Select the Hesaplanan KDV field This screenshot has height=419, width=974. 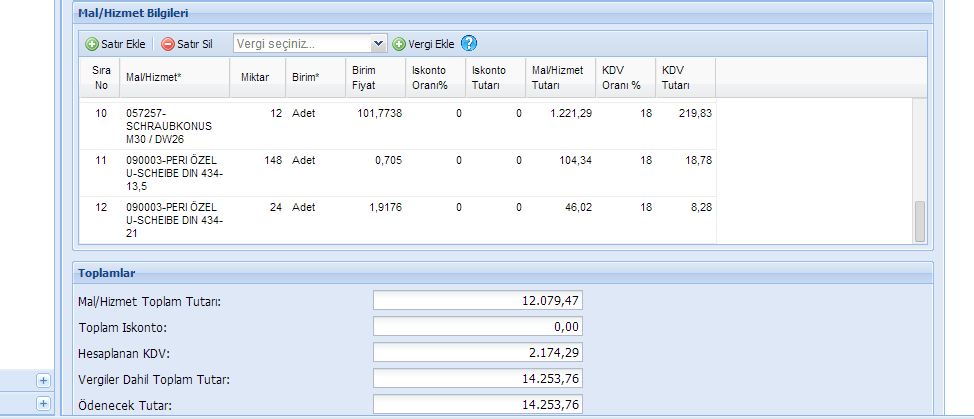[477, 352]
